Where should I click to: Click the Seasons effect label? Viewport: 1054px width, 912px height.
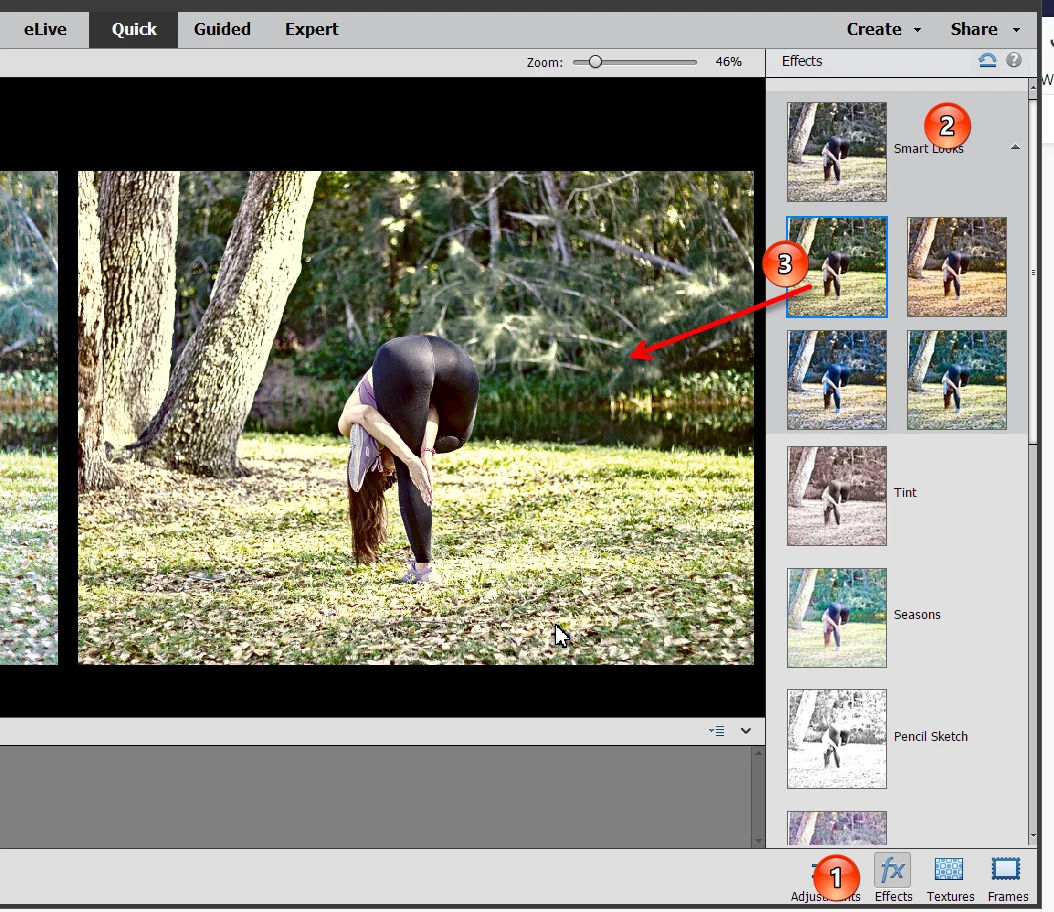pos(917,615)
